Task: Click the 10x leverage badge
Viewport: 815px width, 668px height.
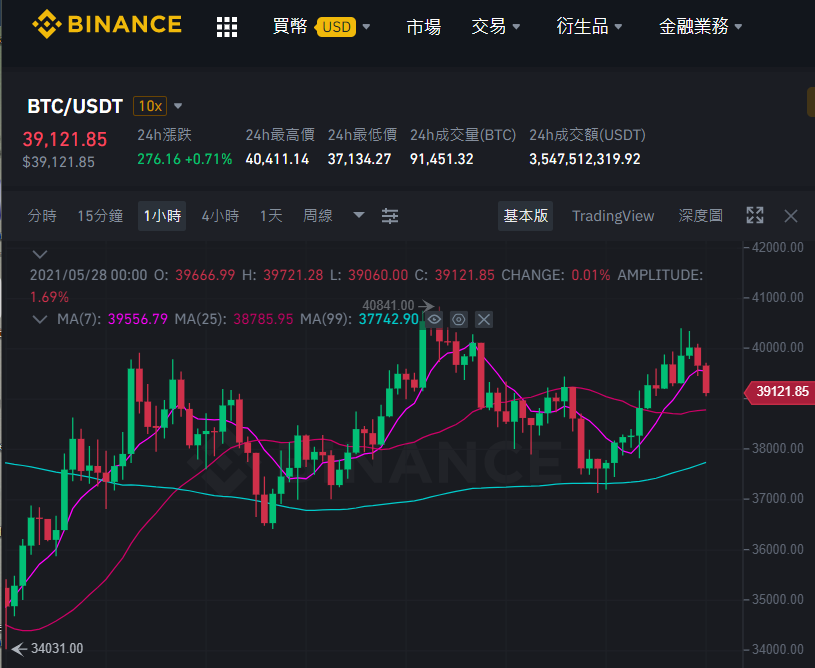Action: (150, 106)
